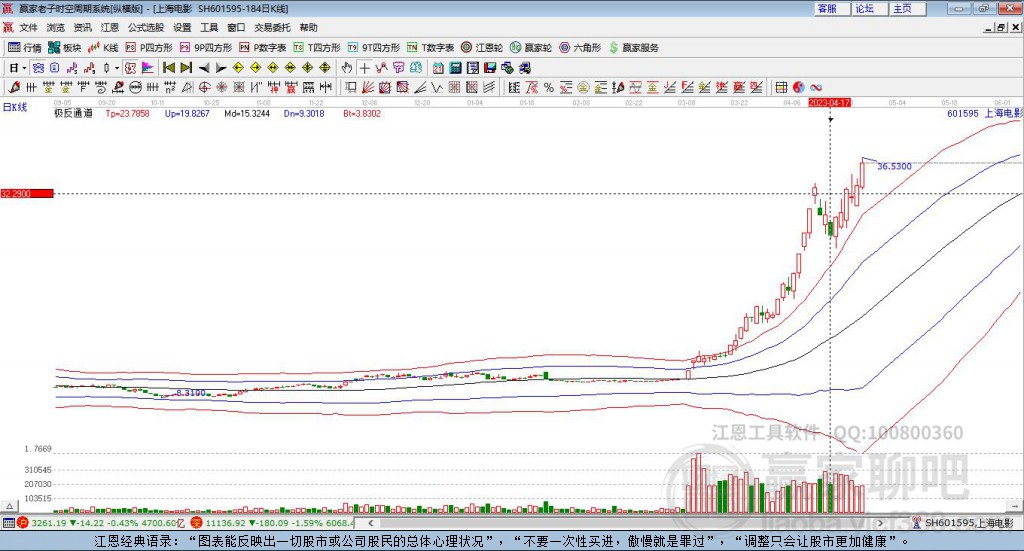Select the percent % line tool

click(x=549, y=87)
